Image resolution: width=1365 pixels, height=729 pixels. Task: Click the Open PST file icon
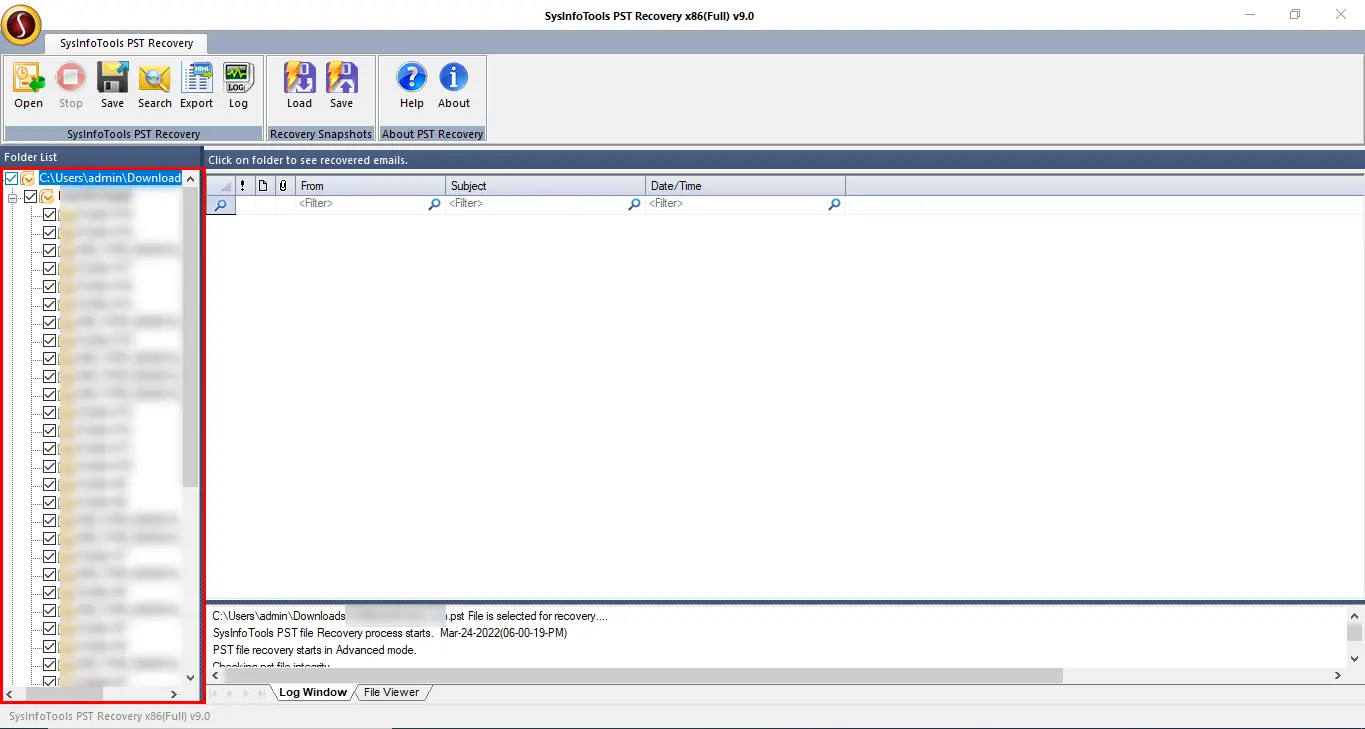(28, 84)
